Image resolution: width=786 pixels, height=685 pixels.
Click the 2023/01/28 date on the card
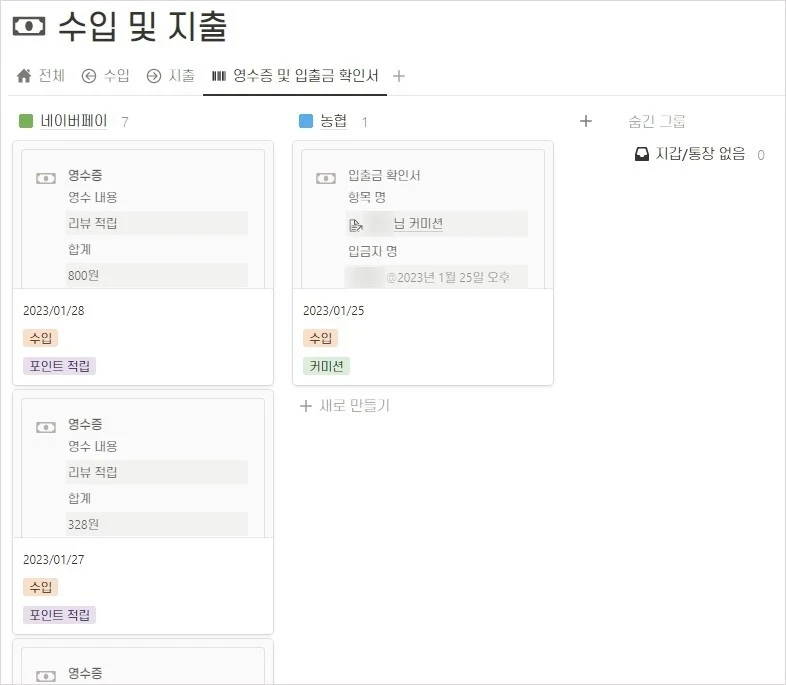point(54,311)
